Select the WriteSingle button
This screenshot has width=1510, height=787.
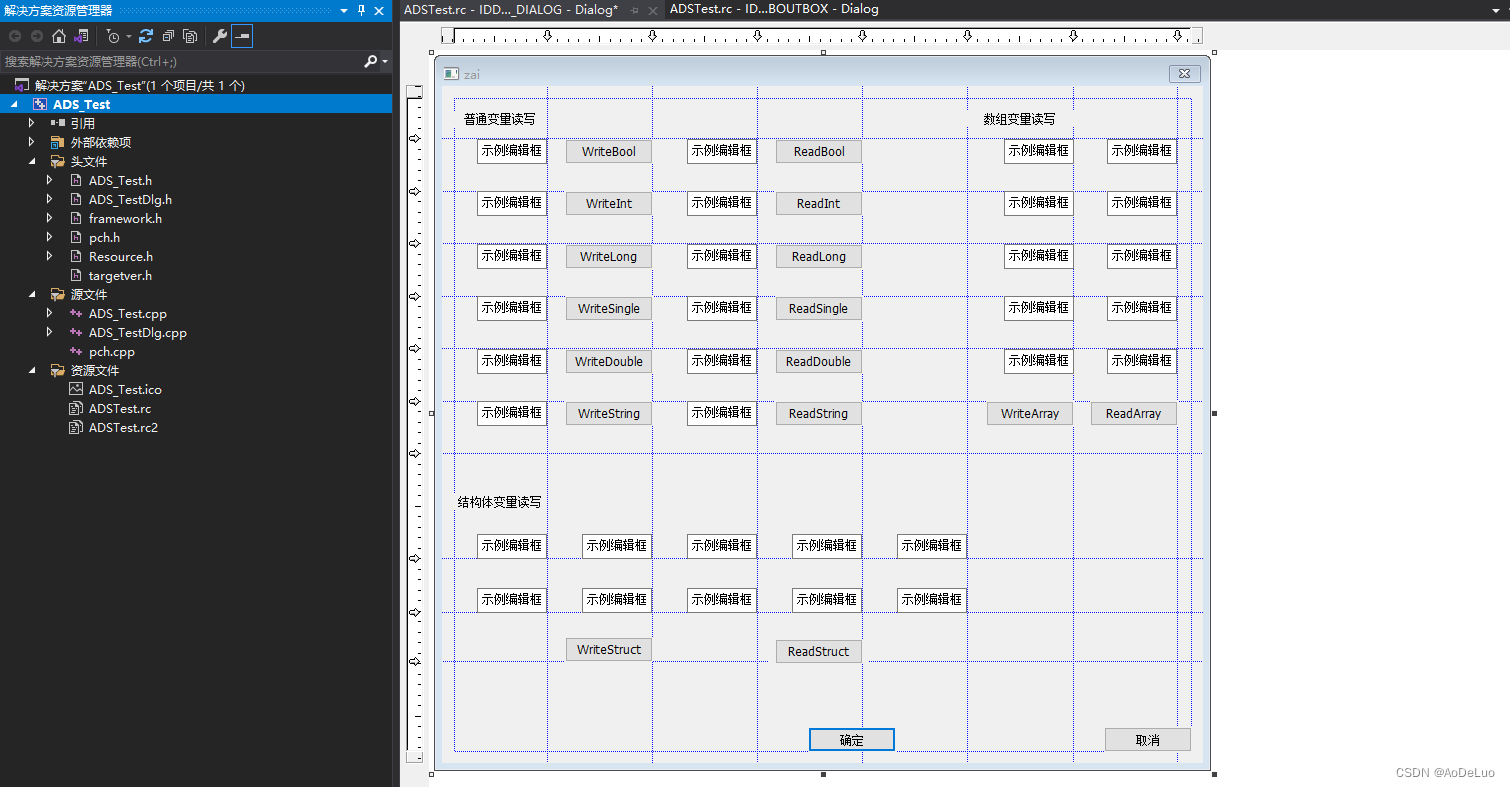click(x=609, y=309)
